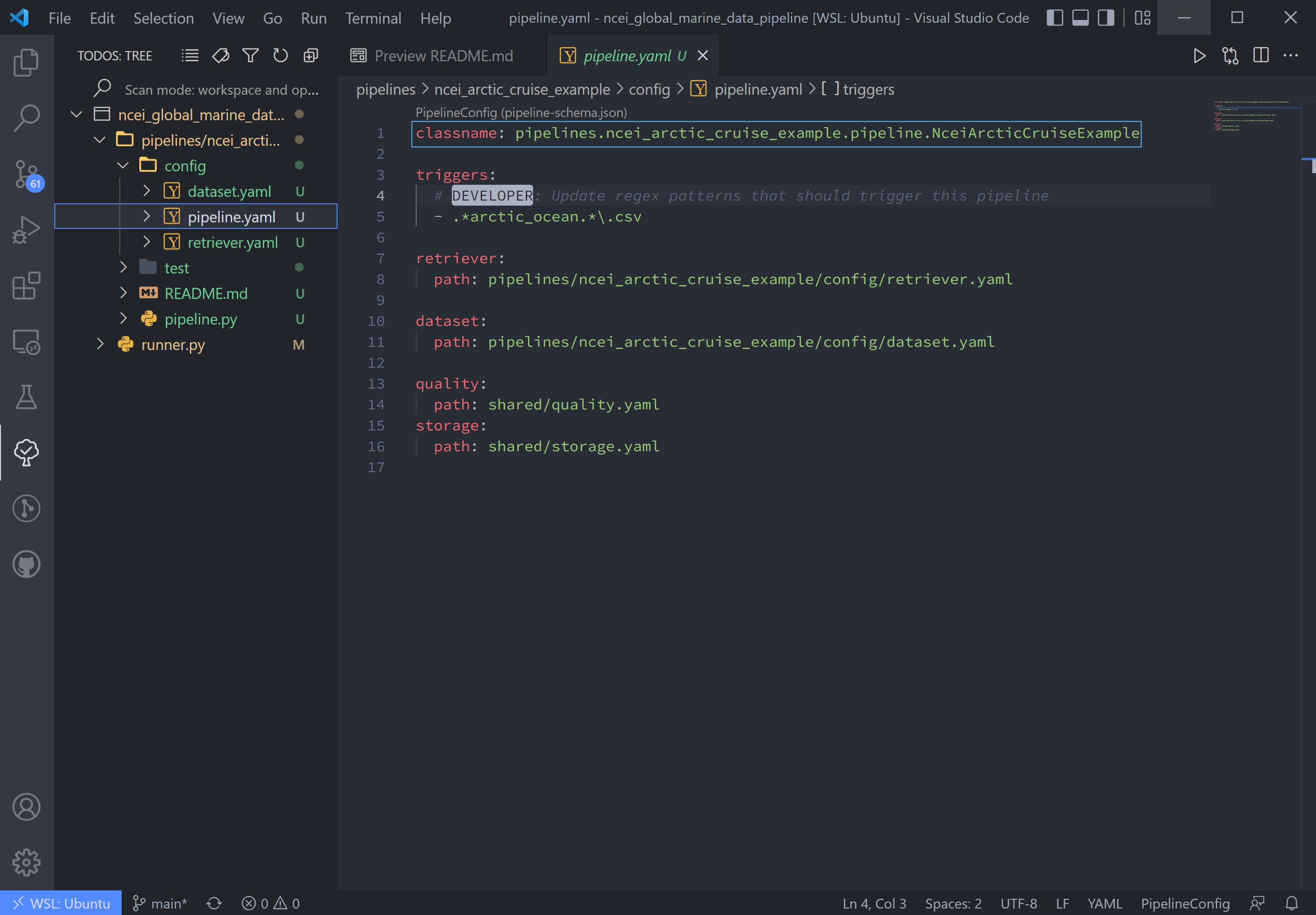Open Remote Explorer view
1316x915 pixels.
tap(26, 342)
